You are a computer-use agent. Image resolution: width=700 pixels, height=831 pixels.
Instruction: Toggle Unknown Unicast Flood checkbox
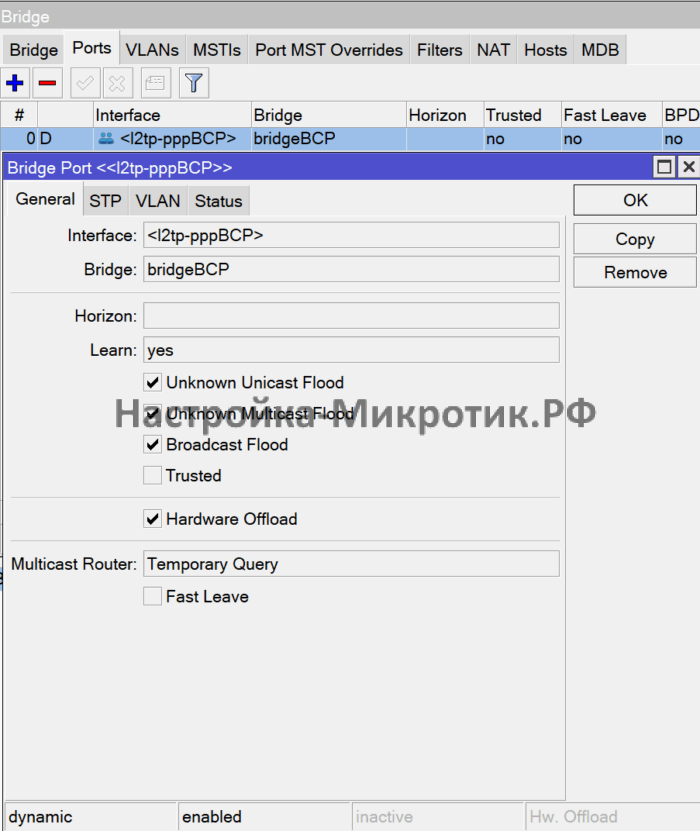(153, 382)
